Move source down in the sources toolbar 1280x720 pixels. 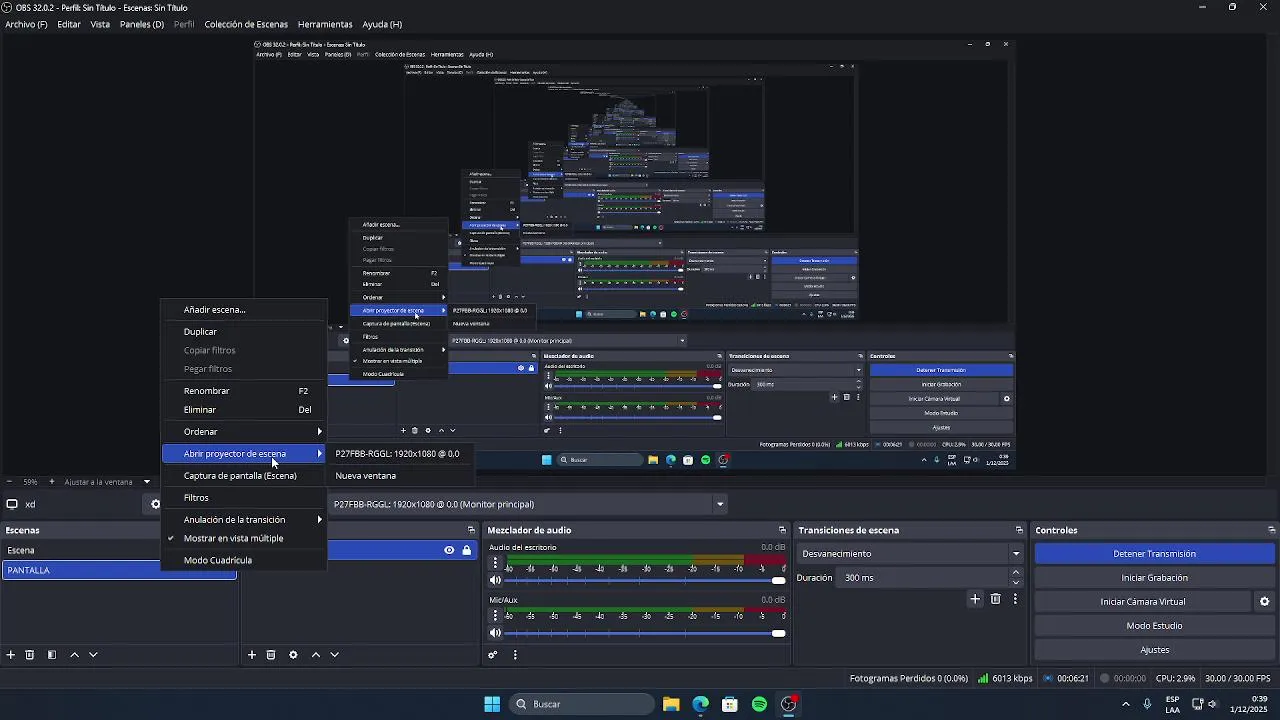coord(335,655)
